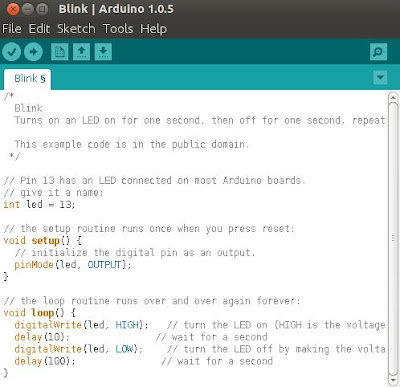Image resolution: width=400 pixels, height=387 pixels.
Task: Click the window title 'Blink | Arduino 1.0.5'
Action: [116, 9]
